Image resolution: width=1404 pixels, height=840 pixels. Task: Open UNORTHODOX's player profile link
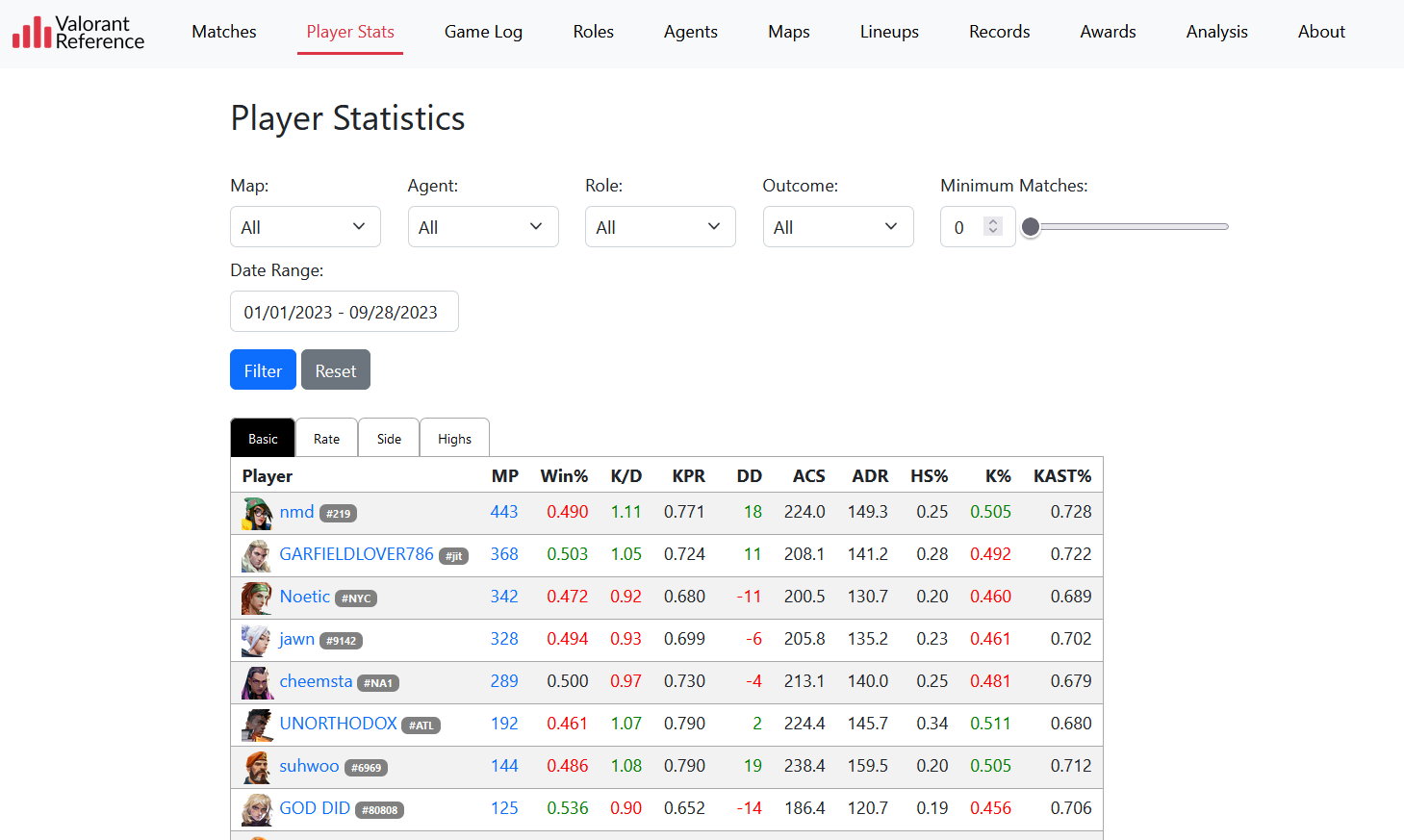coord(338,724)
